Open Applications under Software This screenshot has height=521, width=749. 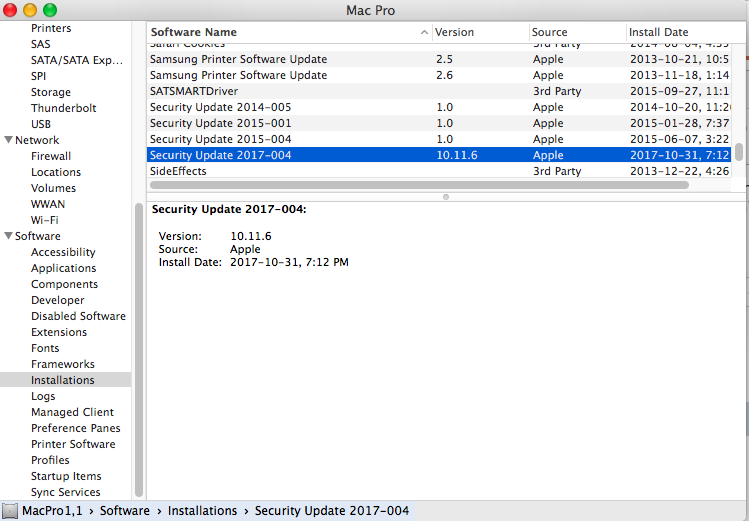click(64, 268)
